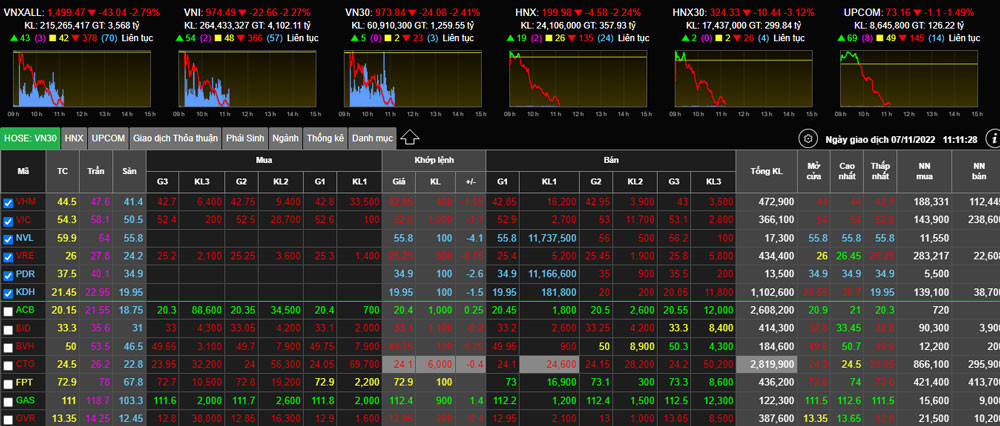Screen dimensions: 1000x426
Task: Open the Ngành menu
Action: tap(285, 138)
